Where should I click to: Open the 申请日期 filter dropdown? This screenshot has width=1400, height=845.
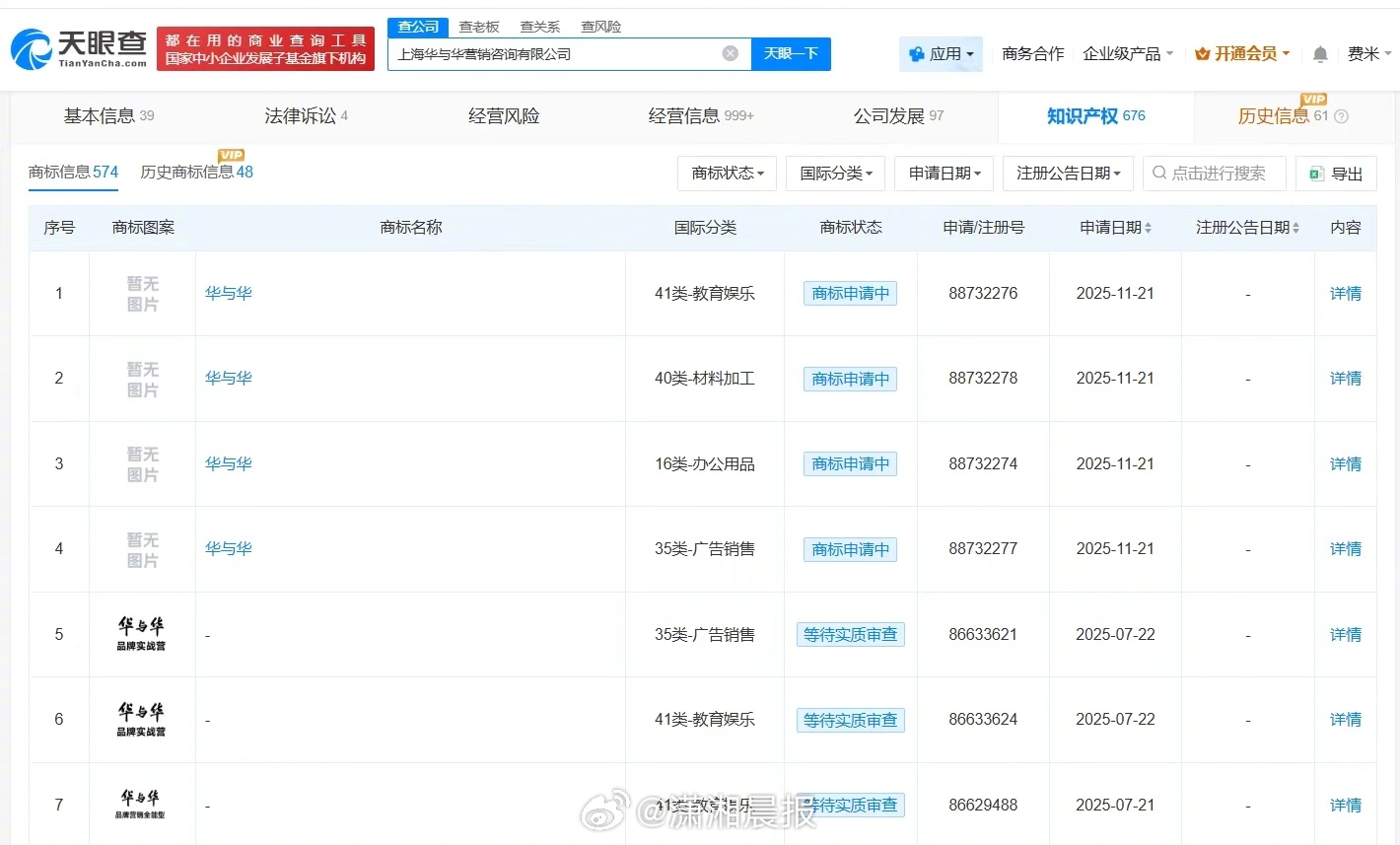(944, 174)
